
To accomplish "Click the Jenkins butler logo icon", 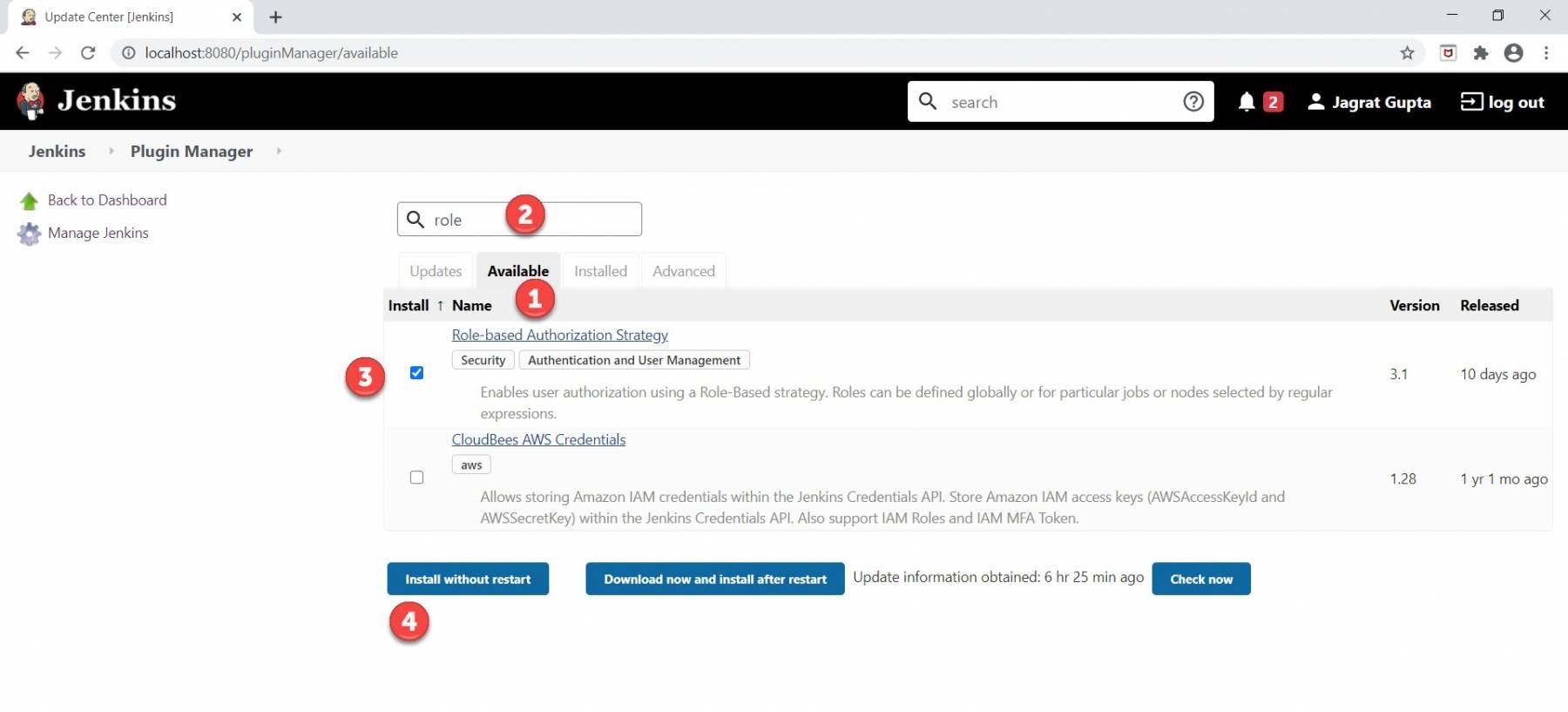I will [30, 101].
